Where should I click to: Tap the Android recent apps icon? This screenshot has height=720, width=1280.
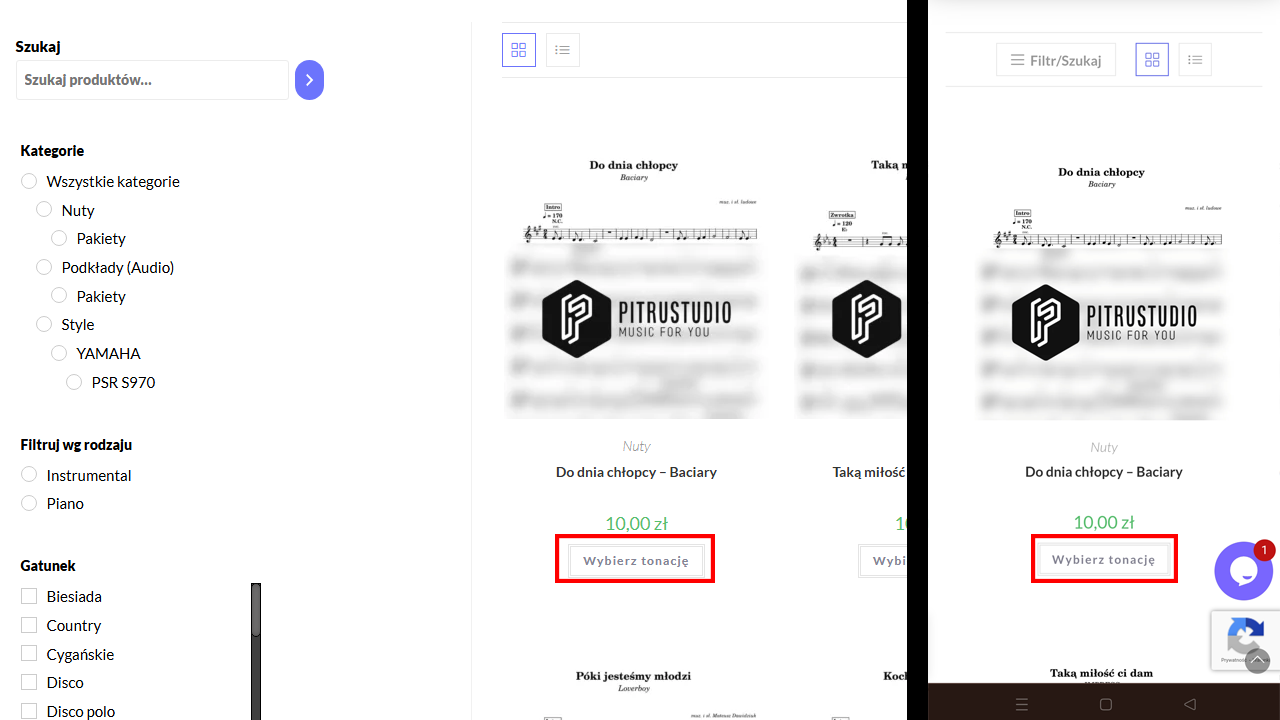point(1021,704)
